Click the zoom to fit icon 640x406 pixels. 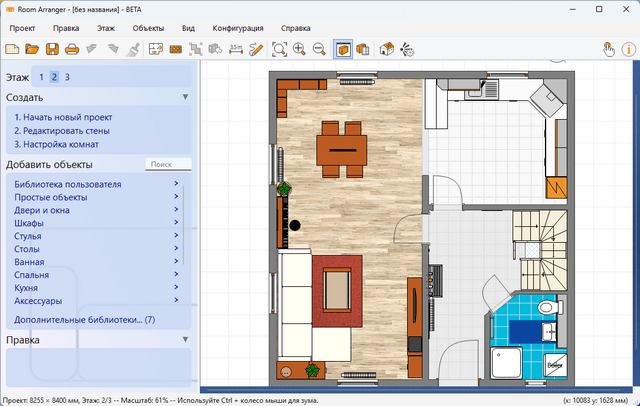coord(279,48)
